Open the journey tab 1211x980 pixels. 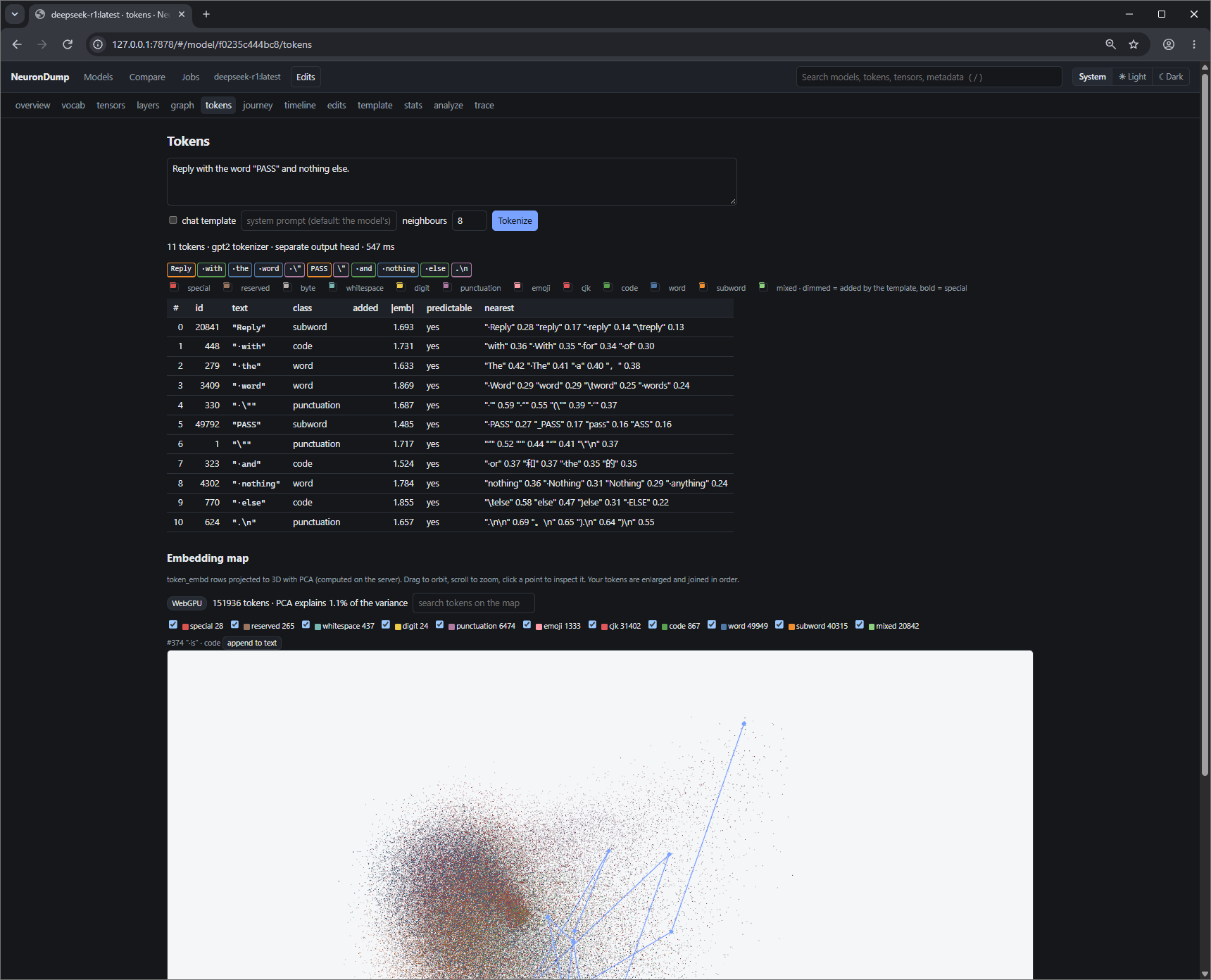pos(258,105)
